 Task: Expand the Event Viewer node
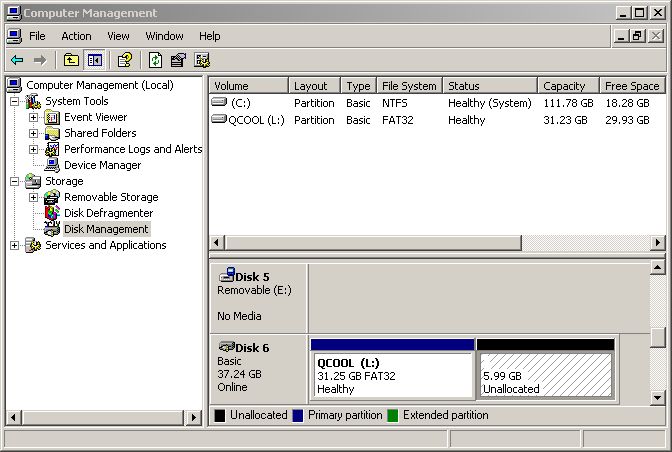pos(33,117)
